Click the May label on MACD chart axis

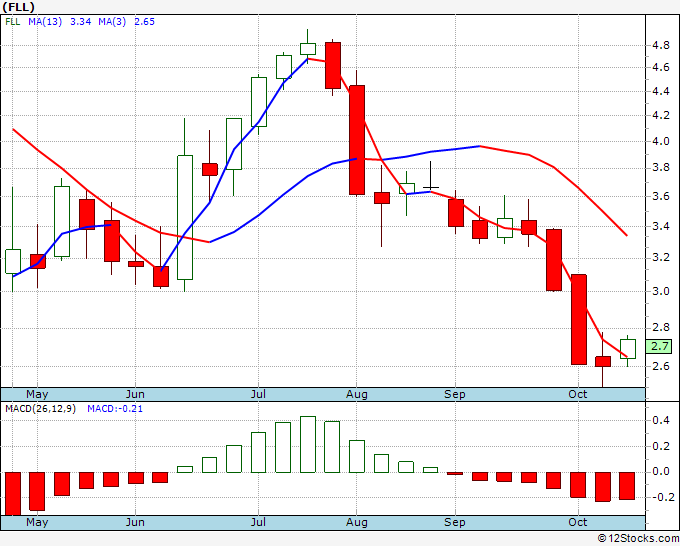(37, 522)
